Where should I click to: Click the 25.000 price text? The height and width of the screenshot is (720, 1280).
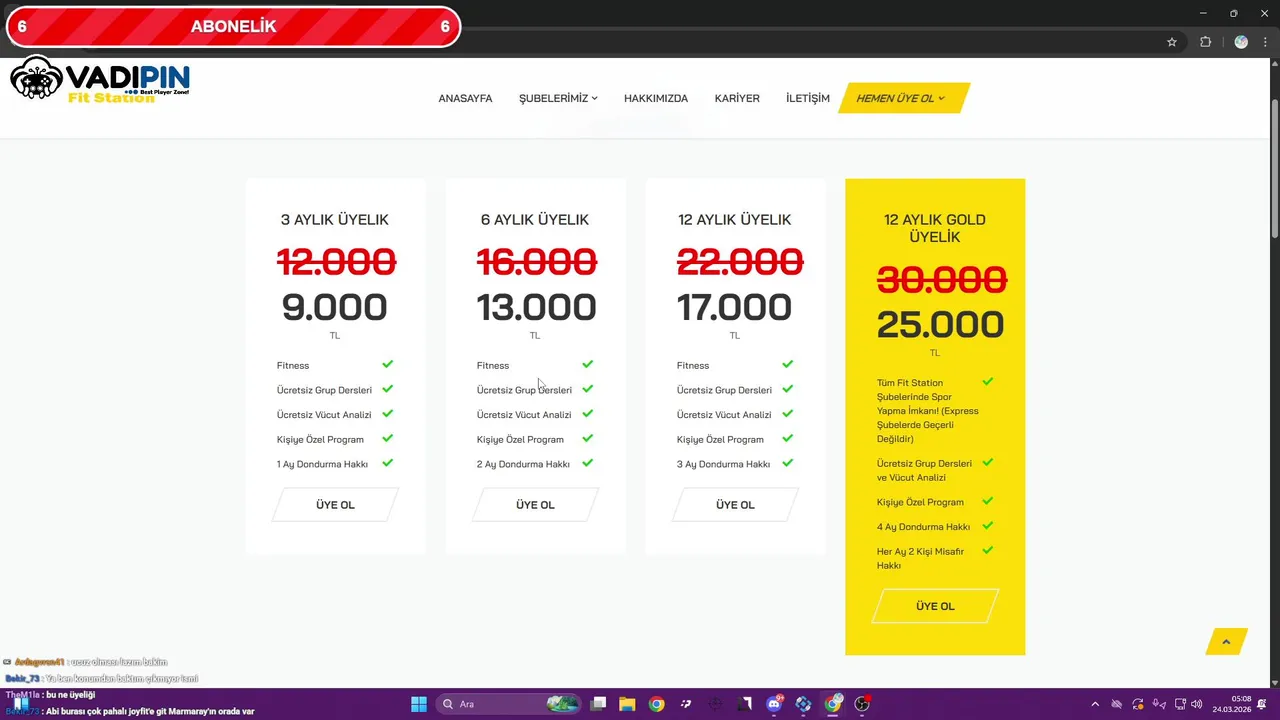click(941, 324)
